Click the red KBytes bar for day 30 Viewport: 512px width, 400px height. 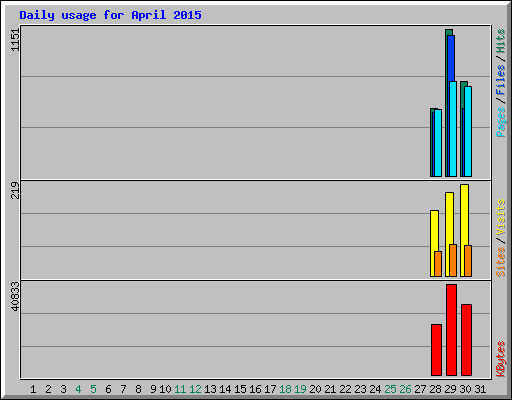click(x=466, y=340)
